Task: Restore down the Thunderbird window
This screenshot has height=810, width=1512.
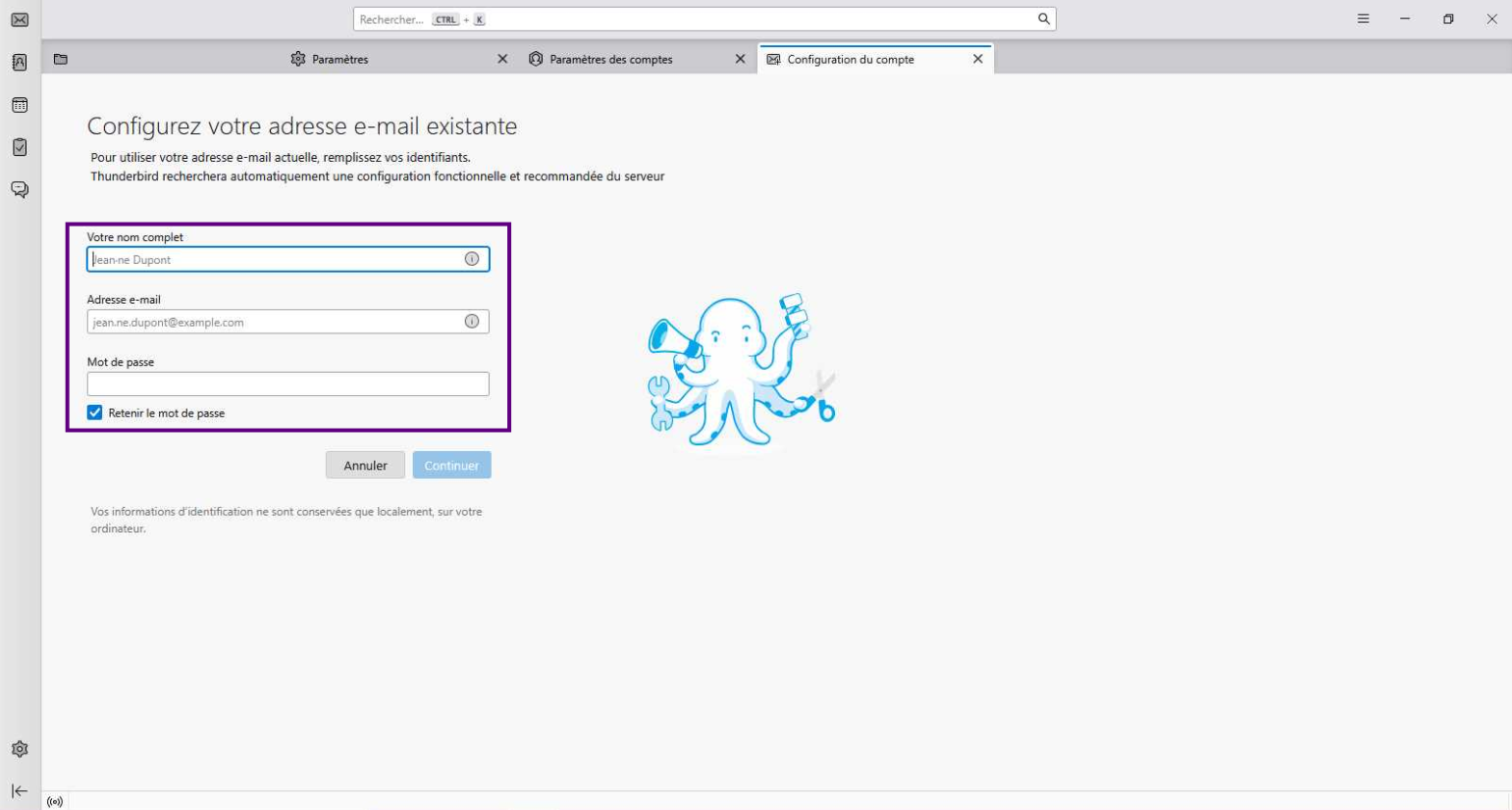Action: point(1448,19)
